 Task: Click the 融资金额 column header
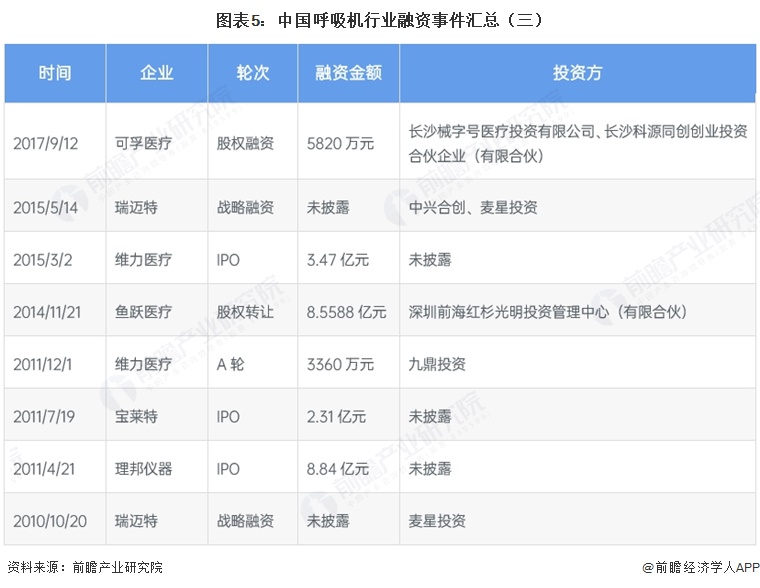[348, 73]
